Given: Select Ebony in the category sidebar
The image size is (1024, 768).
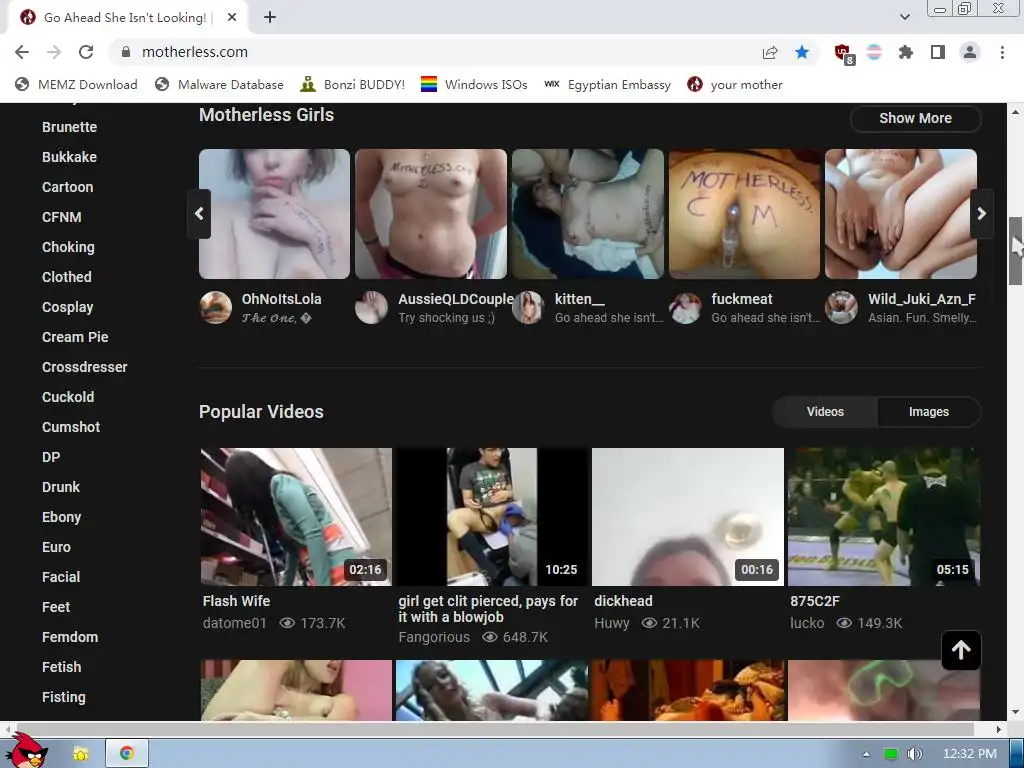Looking at the screenshot, I should pos(61,517).
